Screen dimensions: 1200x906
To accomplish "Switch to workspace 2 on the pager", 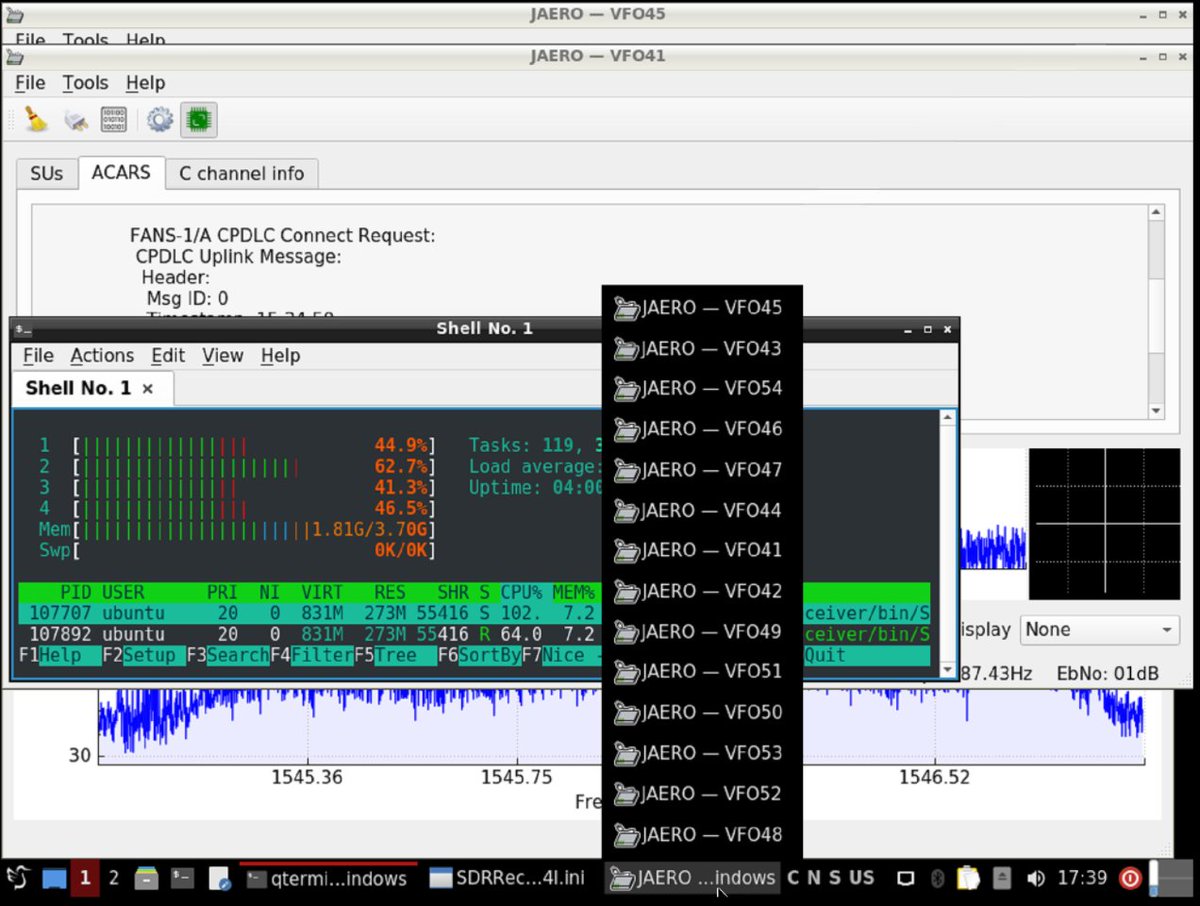I will point(114,878).
